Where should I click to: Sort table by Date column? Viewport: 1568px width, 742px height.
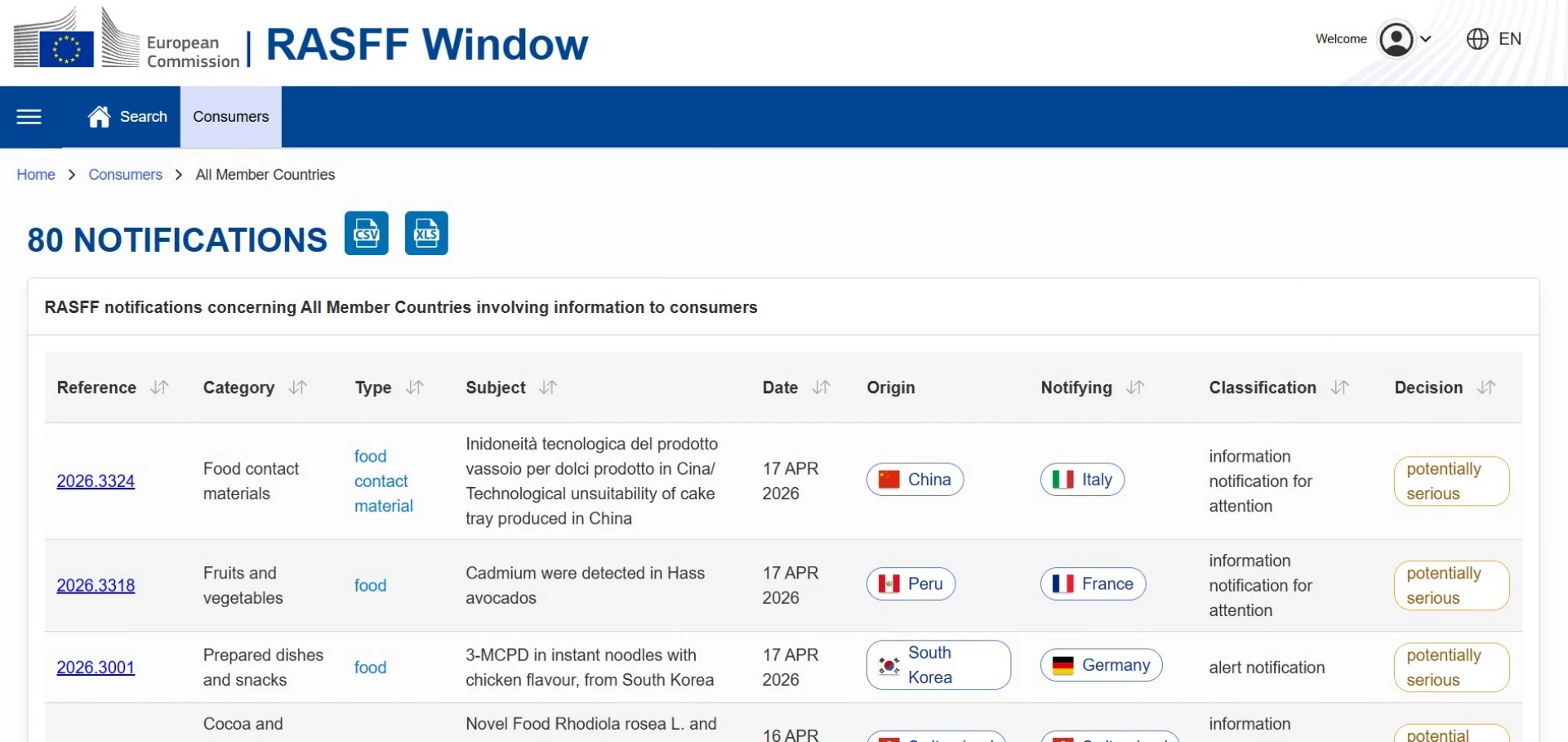(x=822, y=387)
